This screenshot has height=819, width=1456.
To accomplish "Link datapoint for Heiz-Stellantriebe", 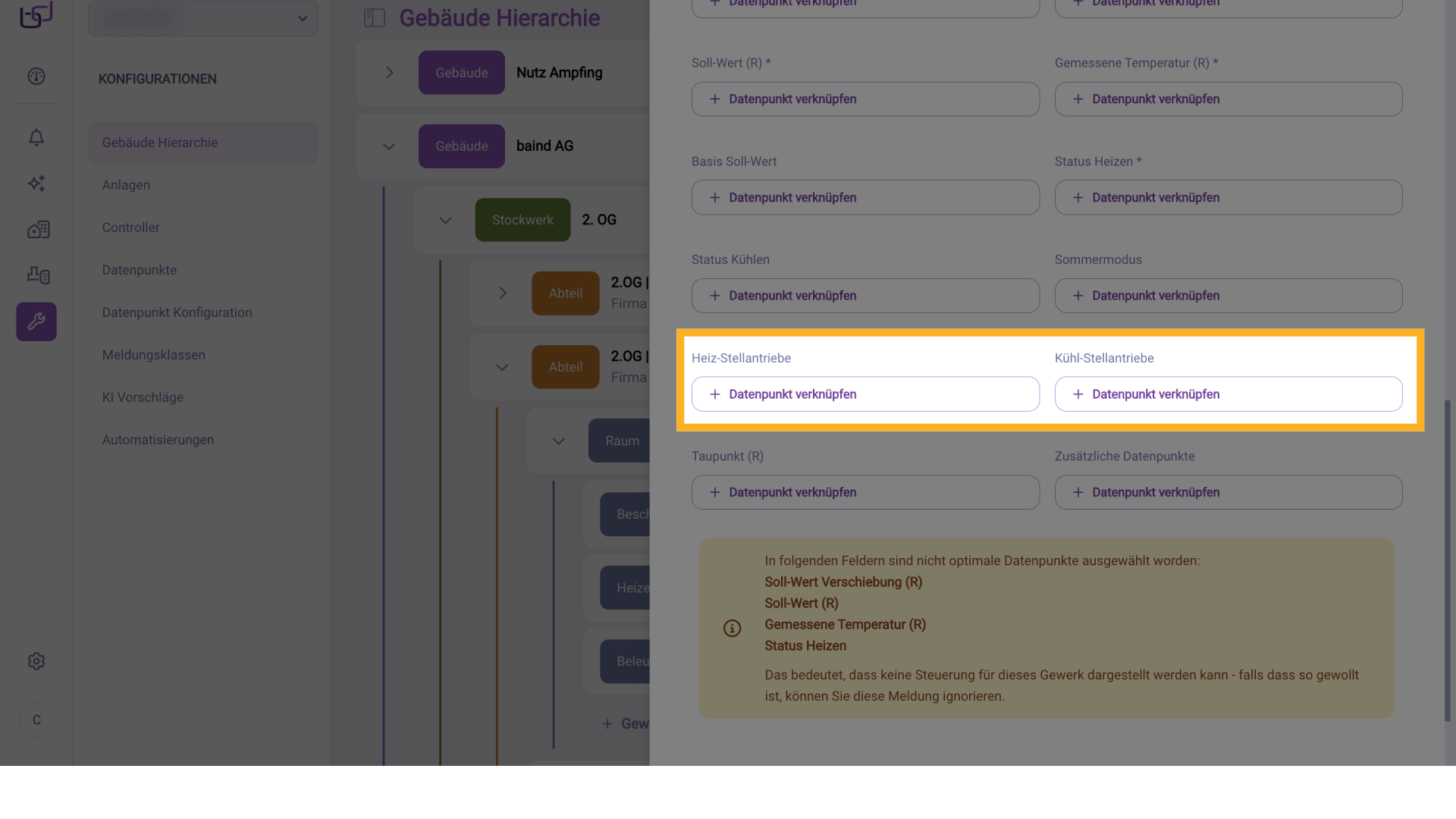I will [865, 394].
